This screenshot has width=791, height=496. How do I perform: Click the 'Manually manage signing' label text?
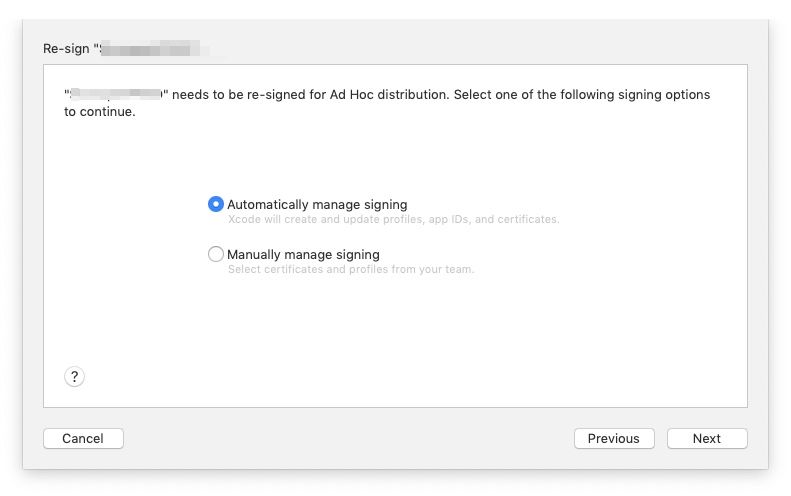coord(303,254)
